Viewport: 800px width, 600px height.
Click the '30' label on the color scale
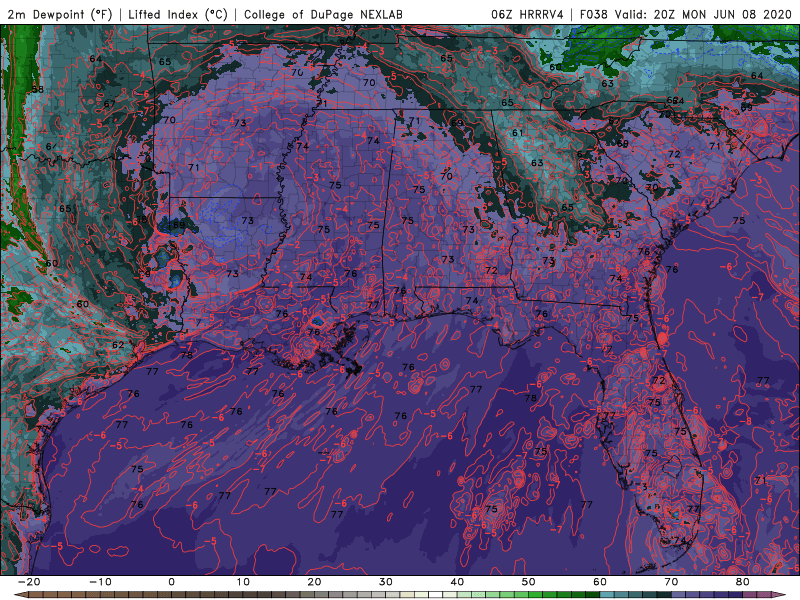(x=386, y=582)
